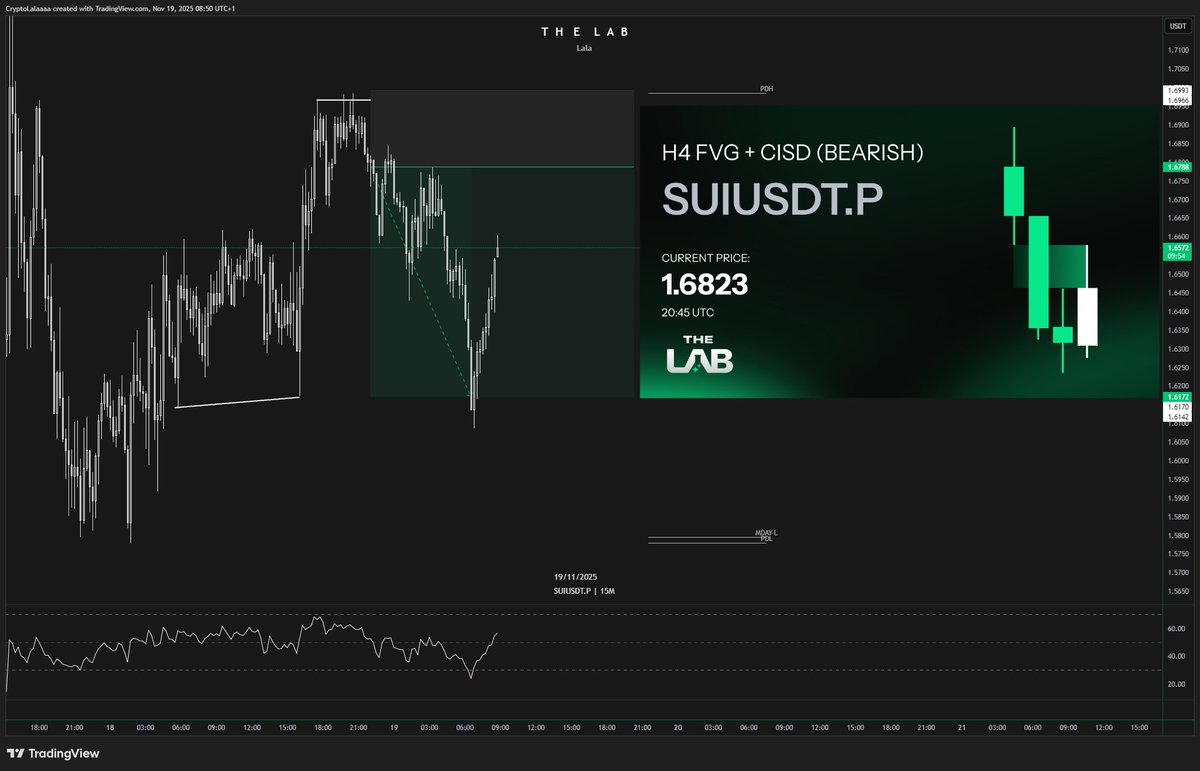Click the date 21 on the time axis
The height and width of the screenshot is (771, 1200).
pyautogui.click(x=961, y=728)
